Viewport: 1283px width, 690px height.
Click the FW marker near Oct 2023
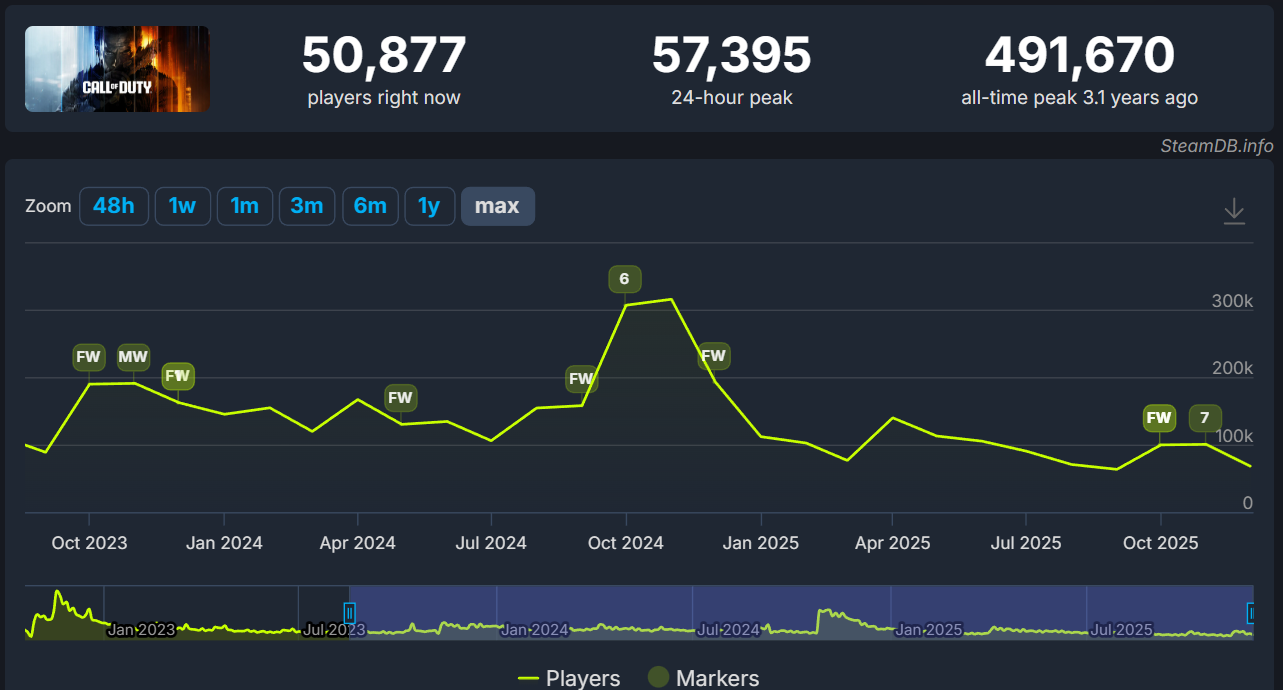pyautogui.click(x=89, y=357)
